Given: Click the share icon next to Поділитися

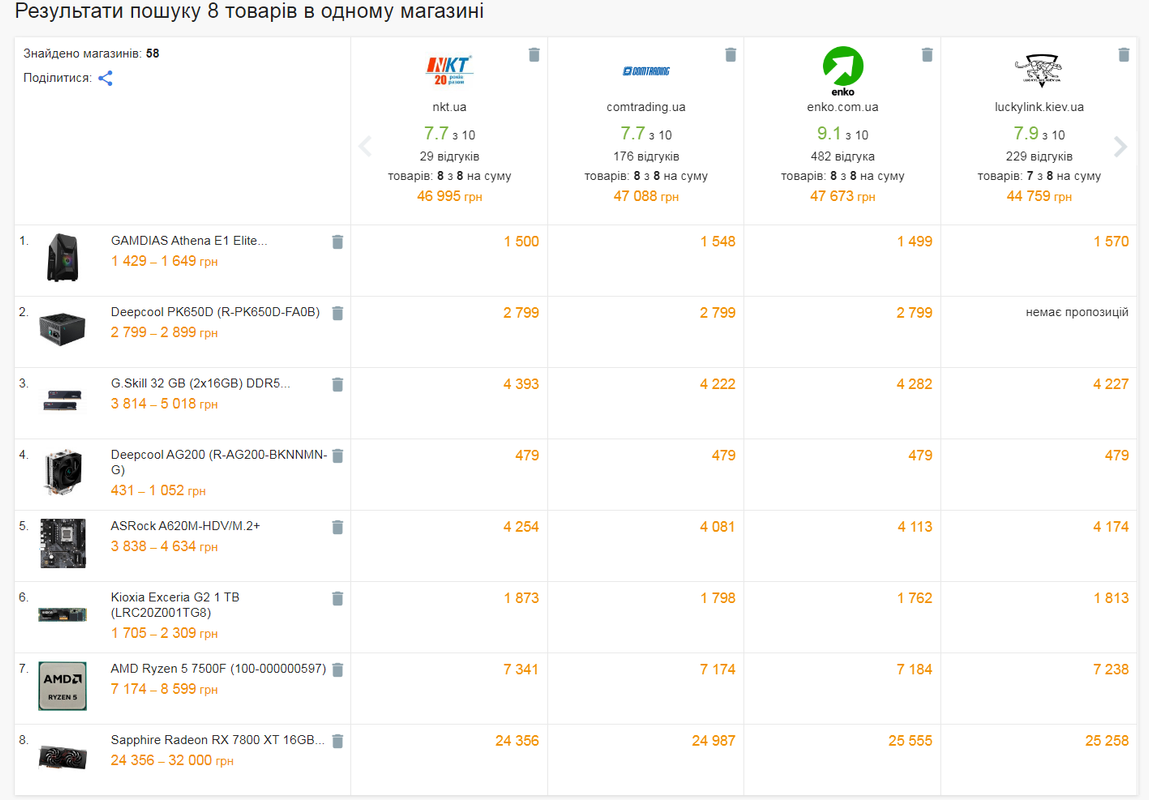Looking at the screenshot, I should pyautogui.click(x=106, y=78).
